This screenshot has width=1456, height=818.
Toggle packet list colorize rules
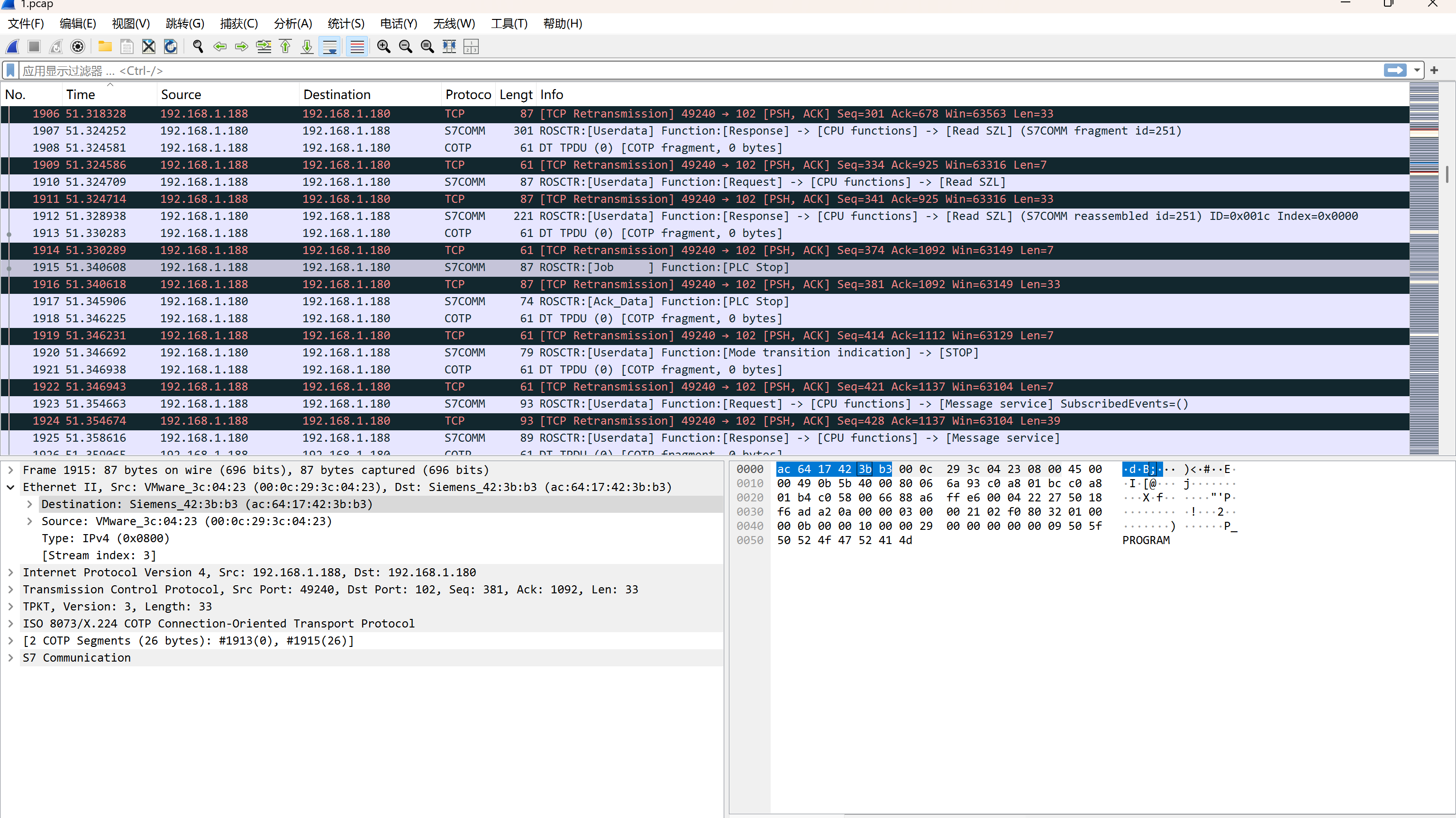coord(356,46)
